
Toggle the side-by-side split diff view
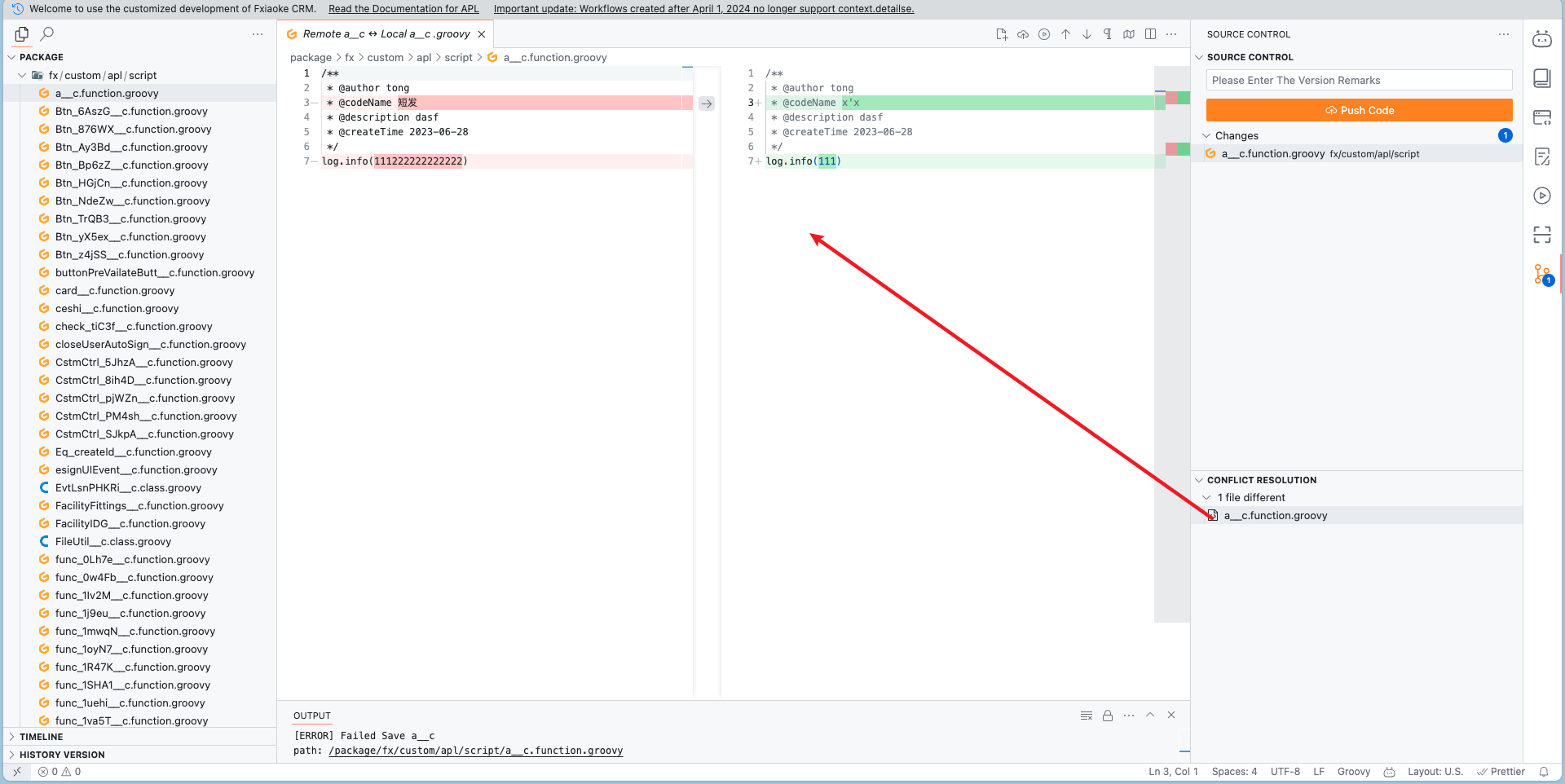point(1150,34)
